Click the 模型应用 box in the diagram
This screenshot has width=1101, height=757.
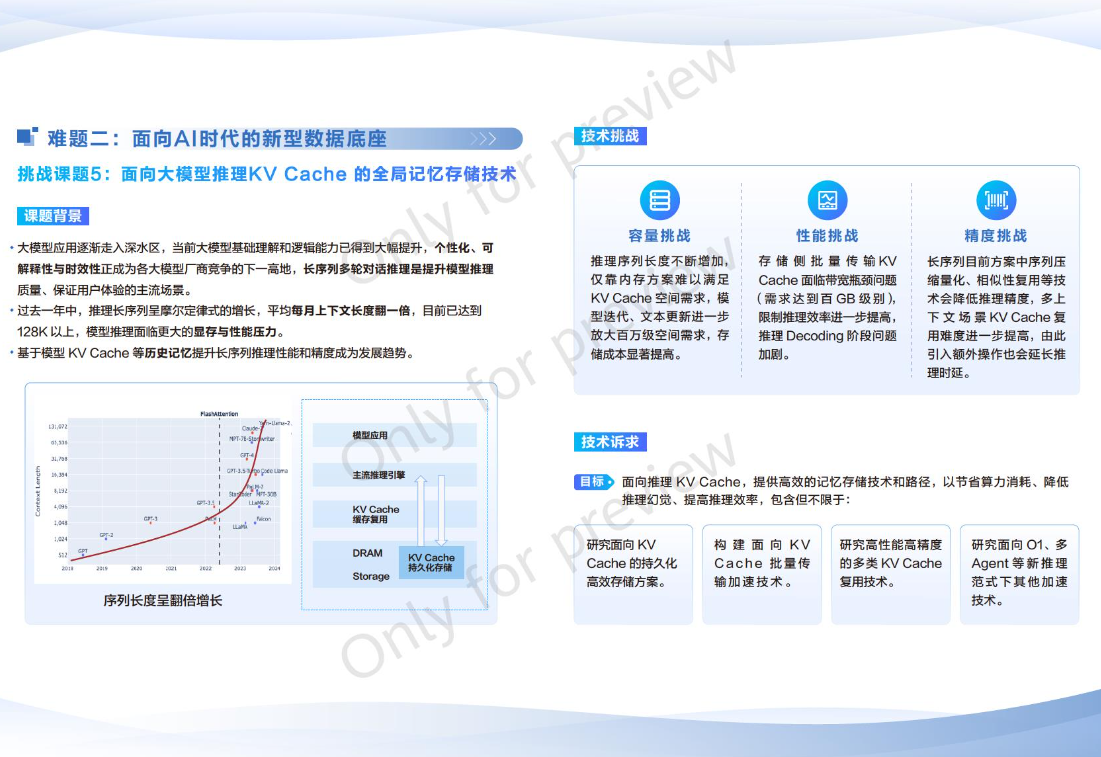(x=394, y=436)
